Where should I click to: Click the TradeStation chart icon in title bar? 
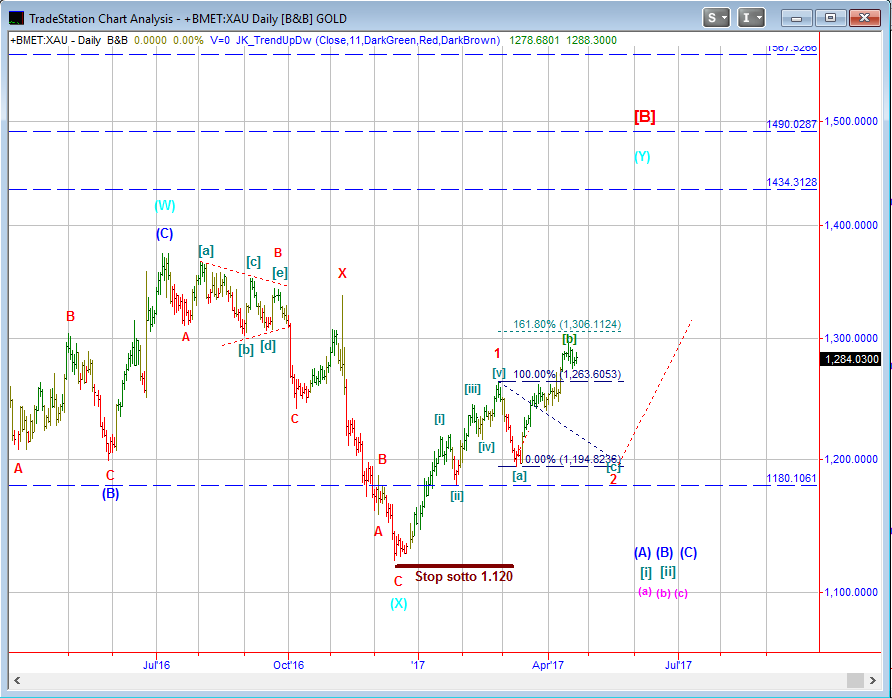(x=16, y=18)
